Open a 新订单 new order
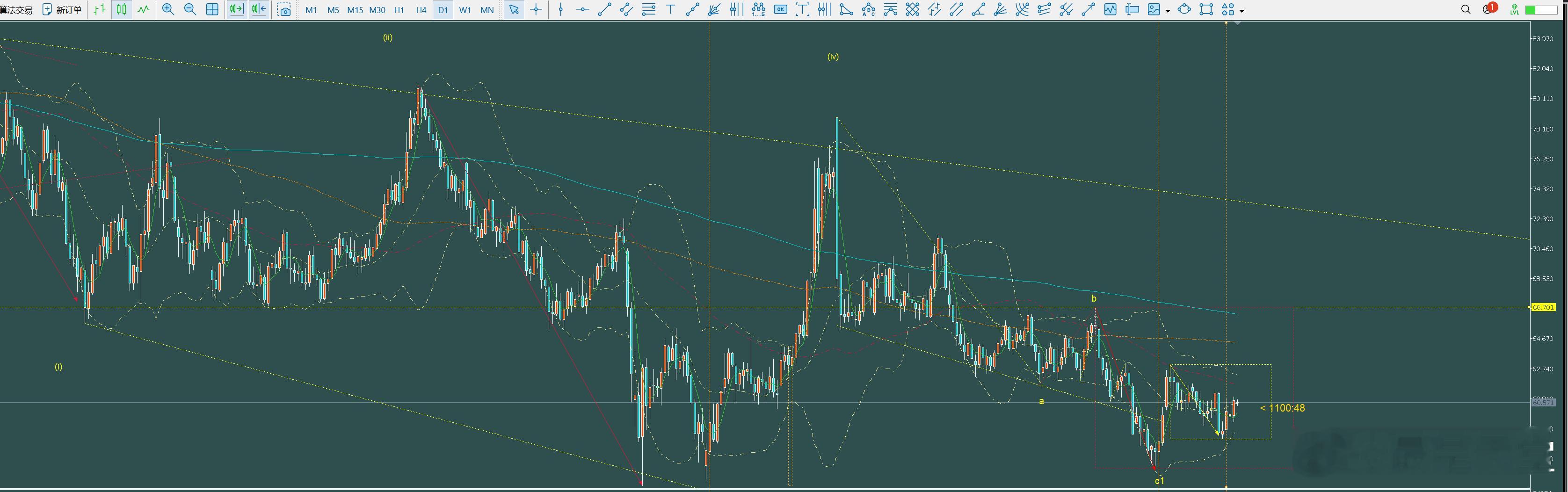The height and width of the screenshot is (492, 1568). (62, 10)
